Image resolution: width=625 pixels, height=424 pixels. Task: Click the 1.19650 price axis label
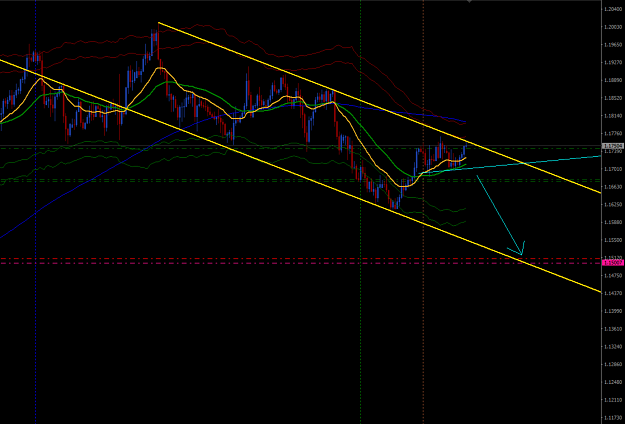pyautogui.click(x=613, y=44)
